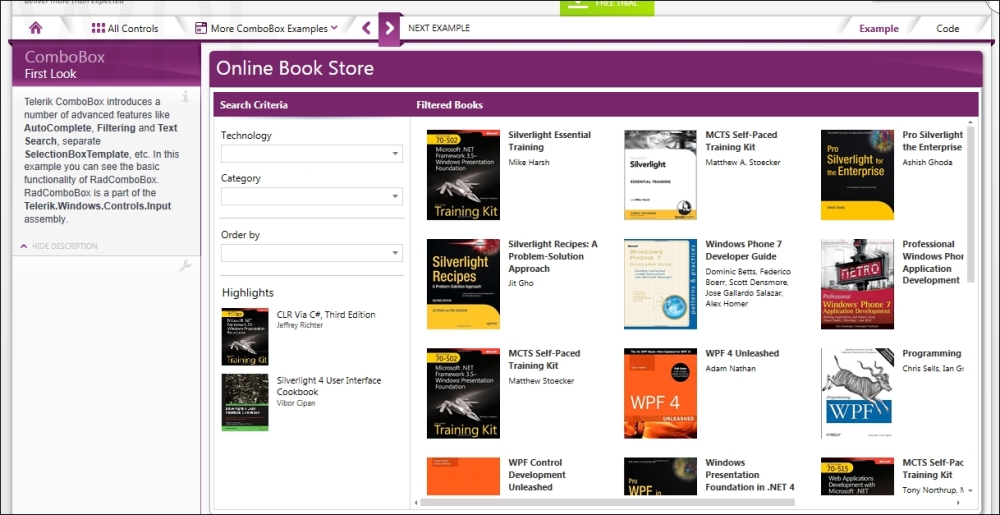Viewport: 1000px width, 515px height.
Task: Click "WPF Control Development Unleashed" title
Action: tap(537, 475)
